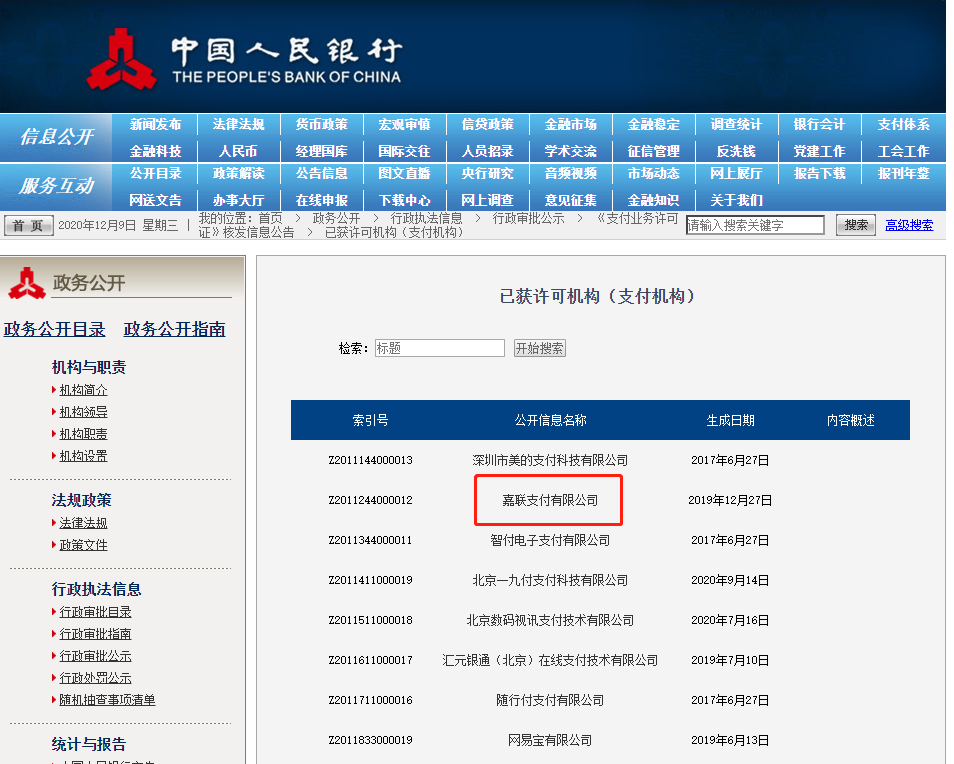The height and width of the screenshot is (764, 954).
Task: Open 央行研究 navigation item
Action: point(487,173)
